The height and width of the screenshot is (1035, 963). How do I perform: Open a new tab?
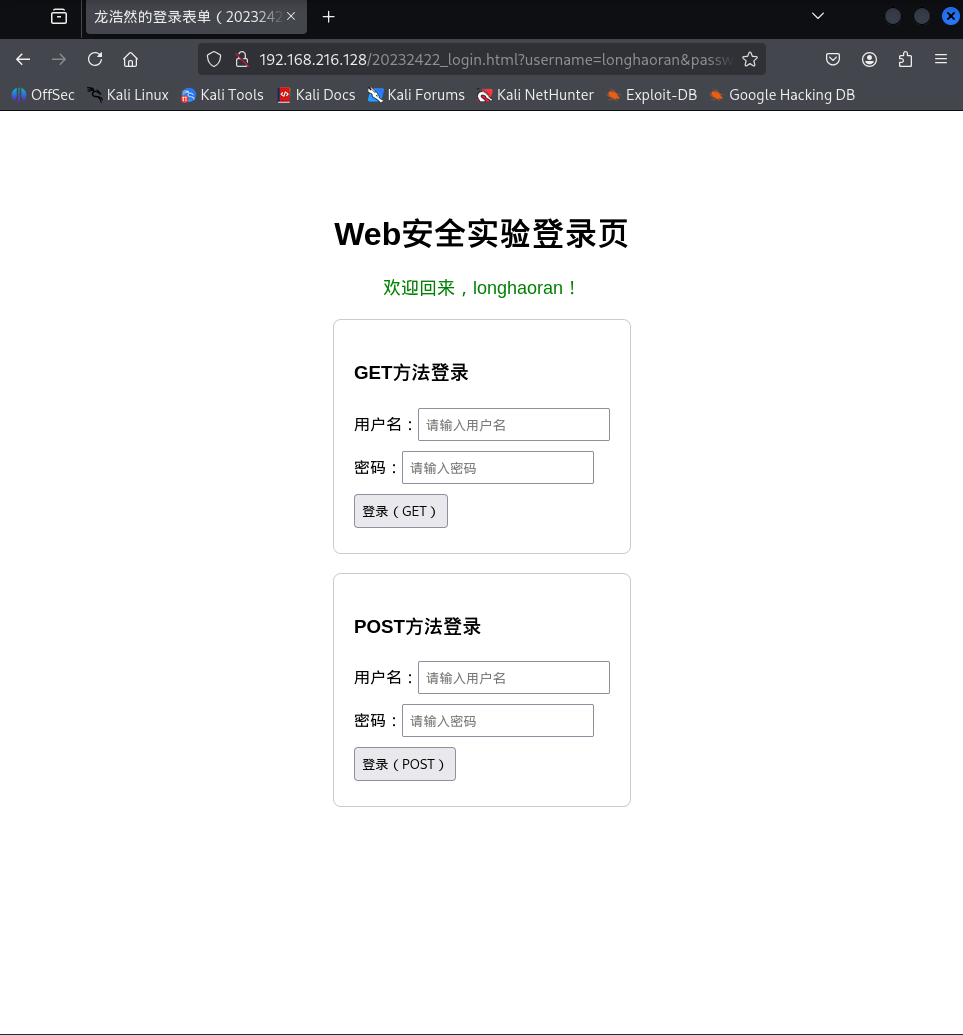329,17
